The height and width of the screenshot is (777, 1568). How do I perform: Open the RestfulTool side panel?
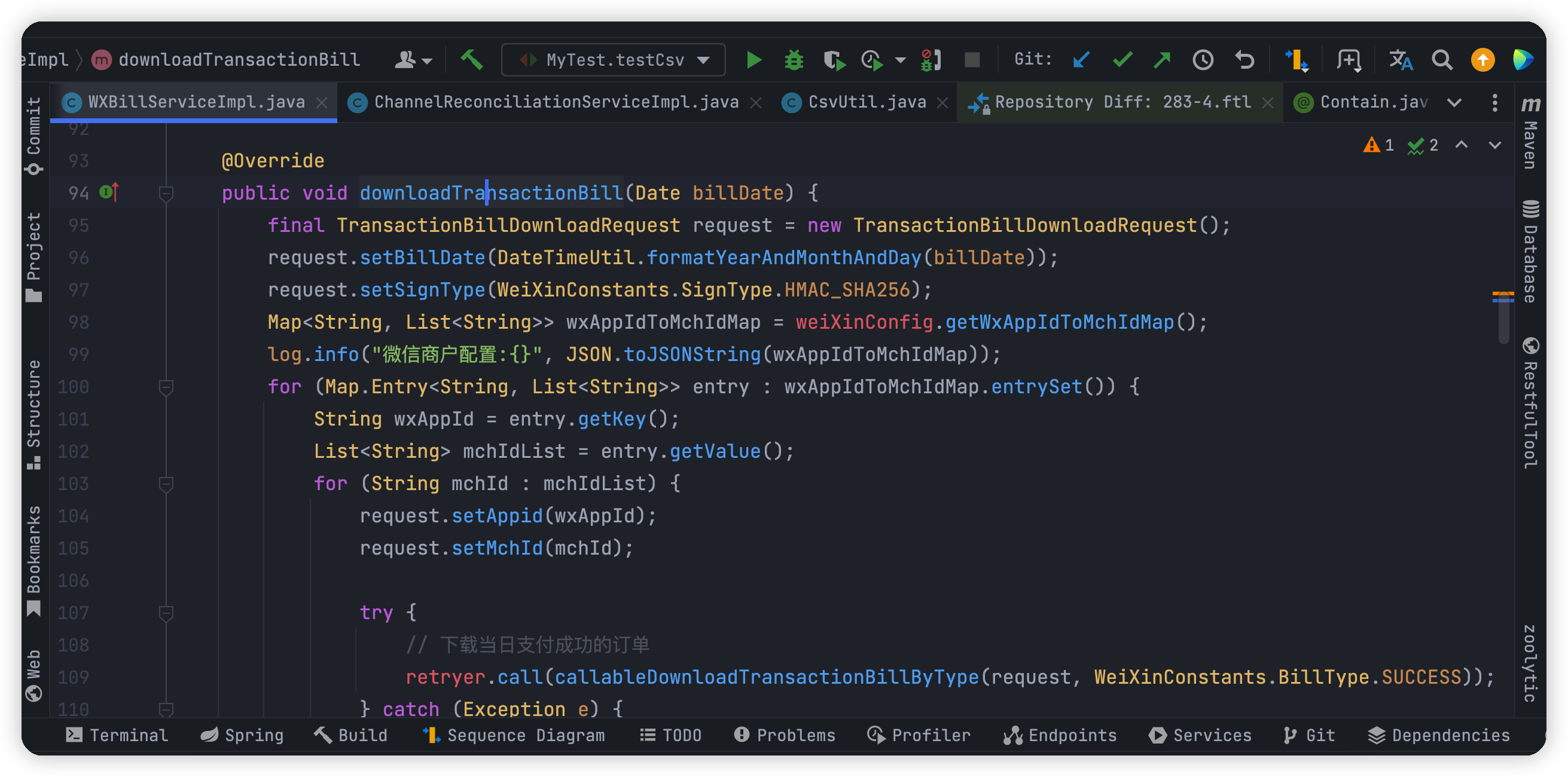[x=1530, y=403]
